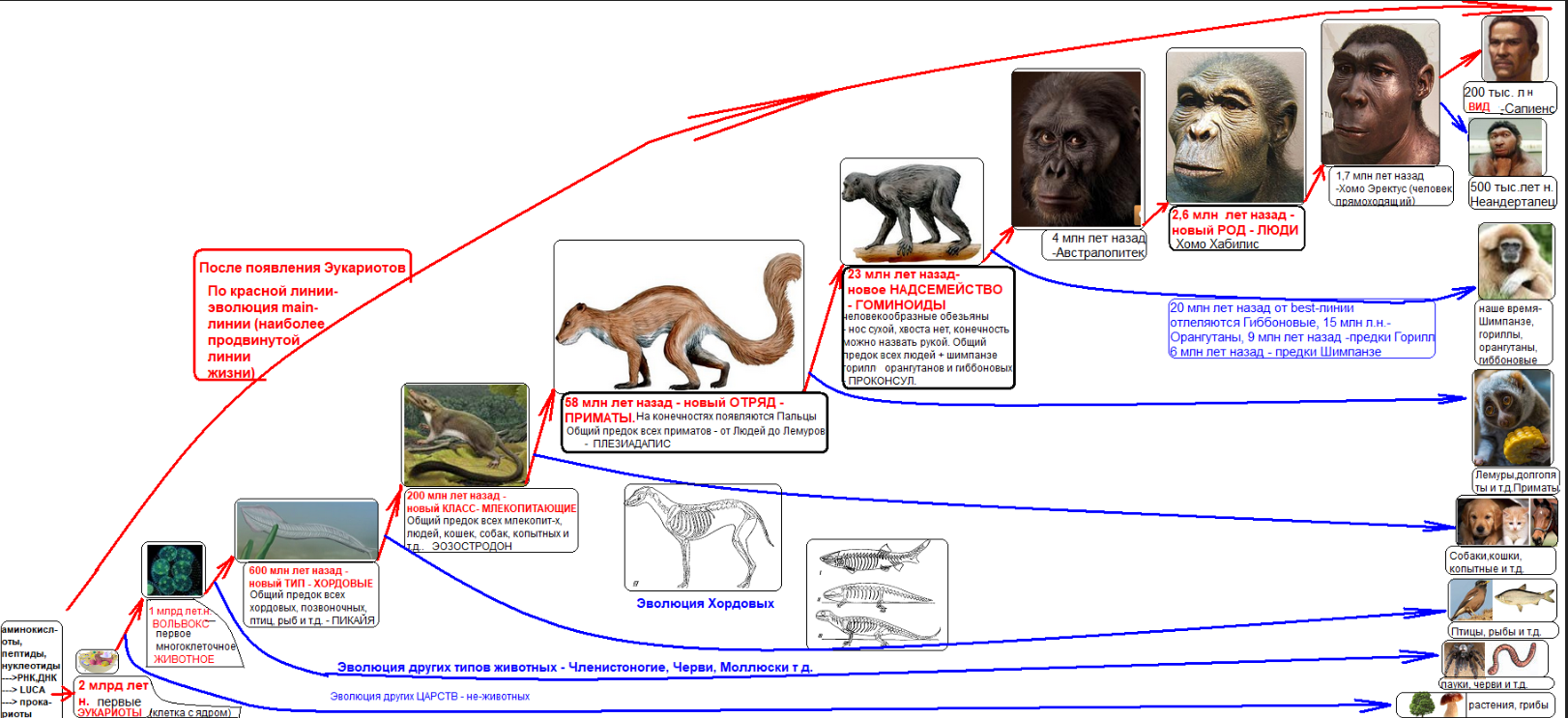Click the 'Эволюция Хордовых' caption
1568x718 pixels.
click(x=705, y=604)
